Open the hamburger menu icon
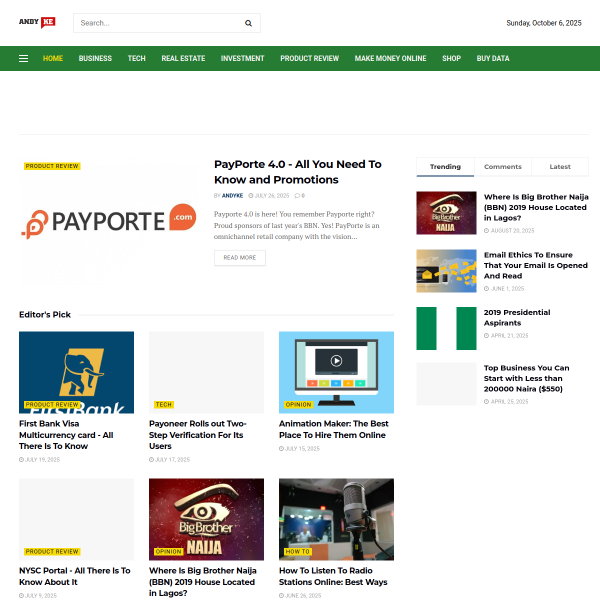Screen dimensions: 600x600 23,59
